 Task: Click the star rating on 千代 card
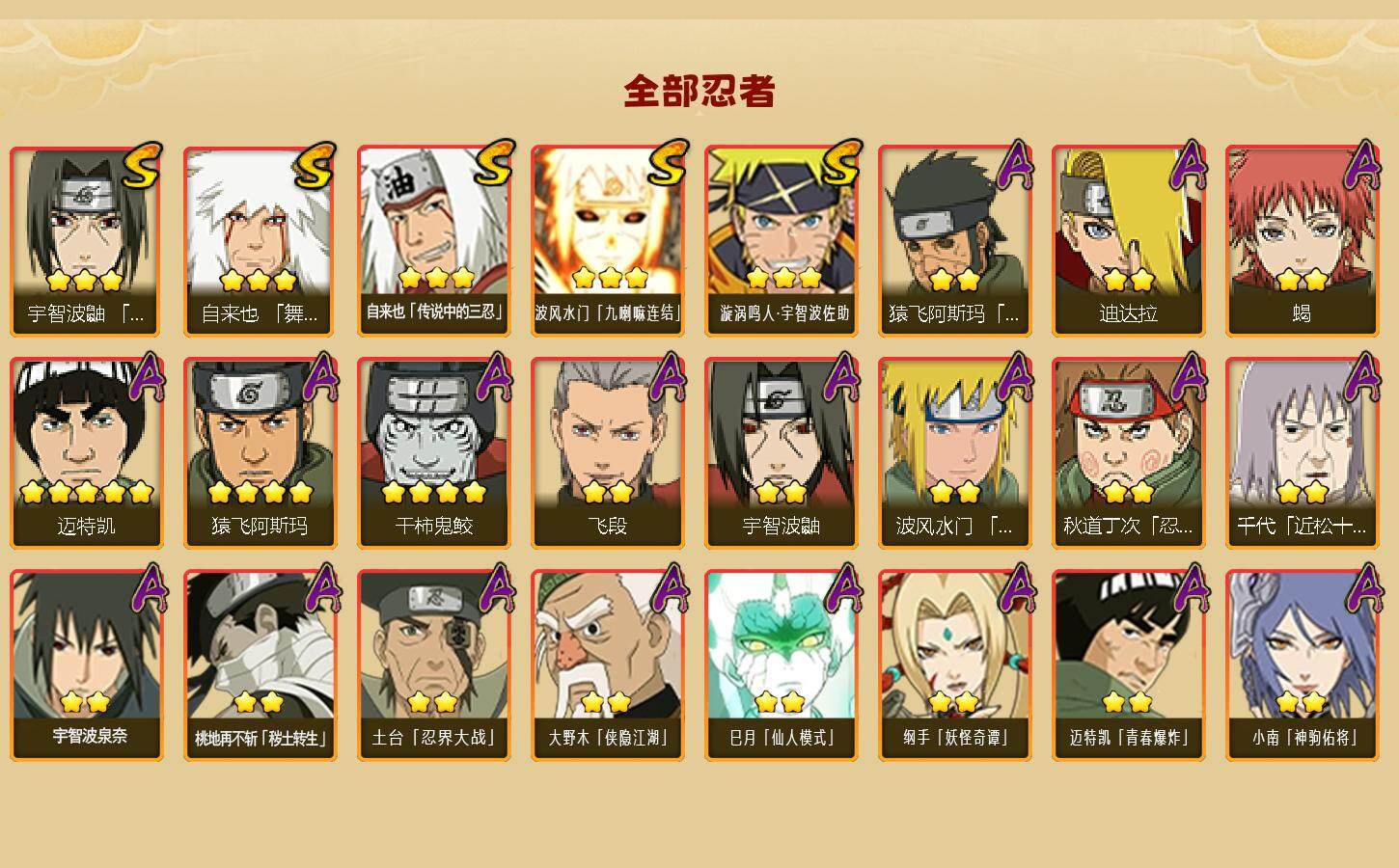[x=1303, y=493]
